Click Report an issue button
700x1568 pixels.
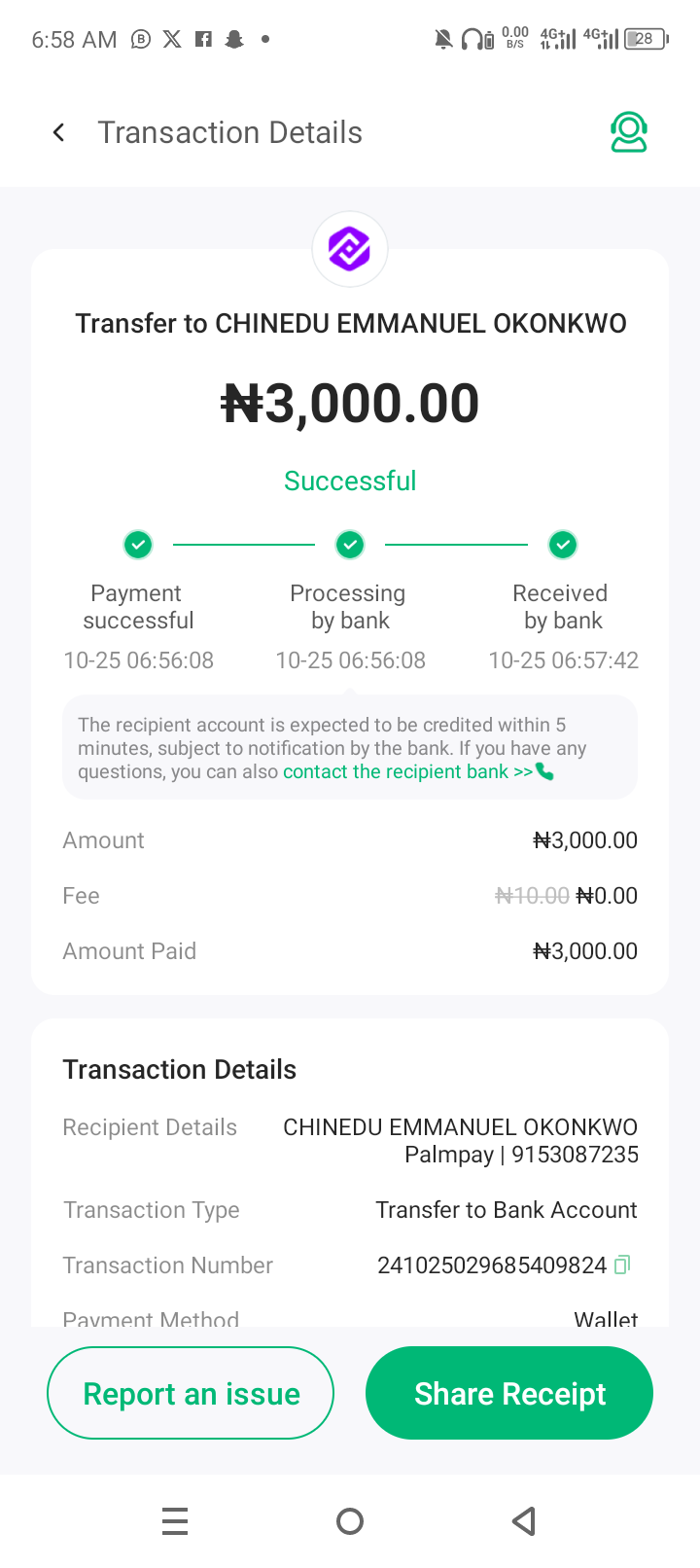click(x=191, y=1393)
